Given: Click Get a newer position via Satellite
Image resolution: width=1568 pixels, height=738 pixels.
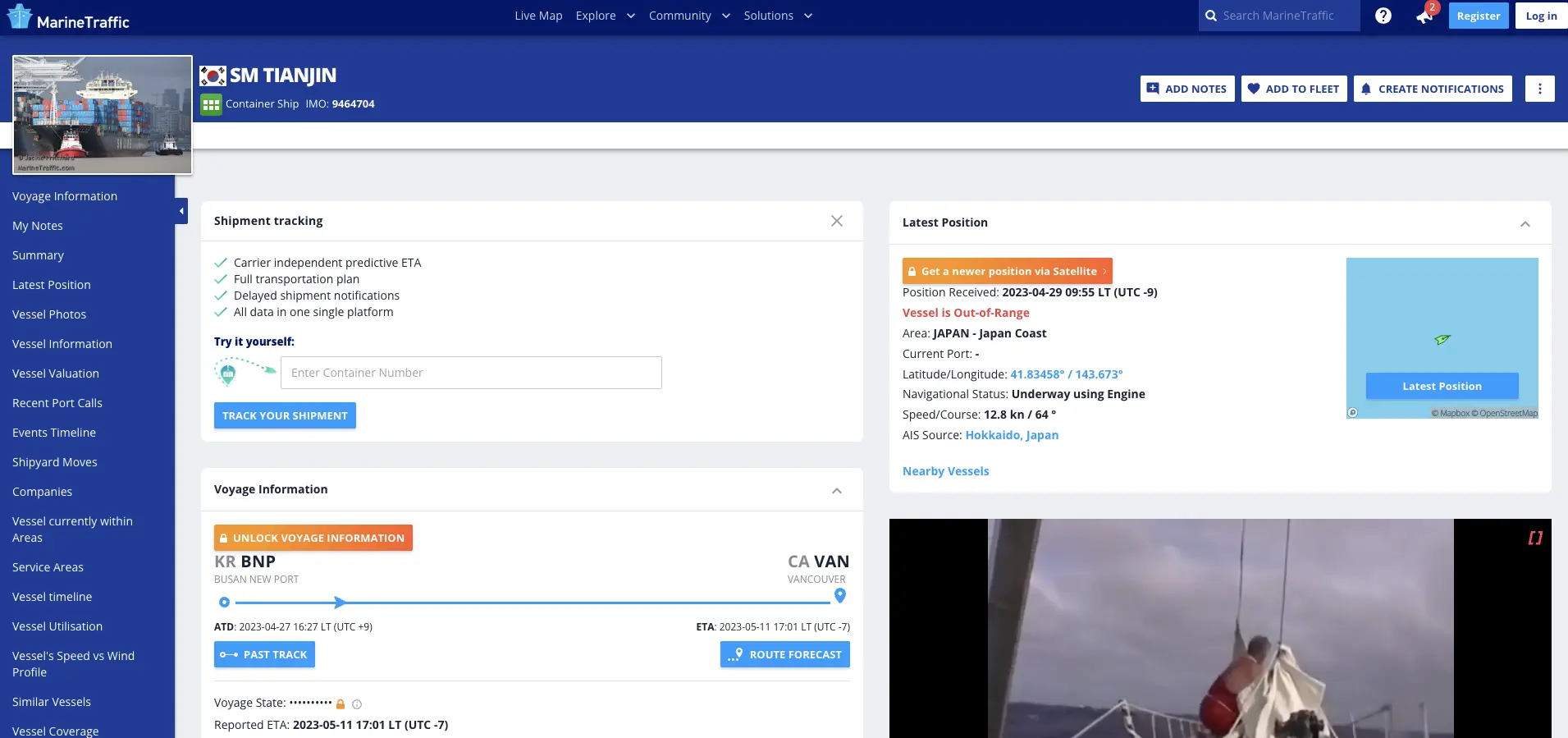Looking at the screenshot, I should pos(1008,271).
